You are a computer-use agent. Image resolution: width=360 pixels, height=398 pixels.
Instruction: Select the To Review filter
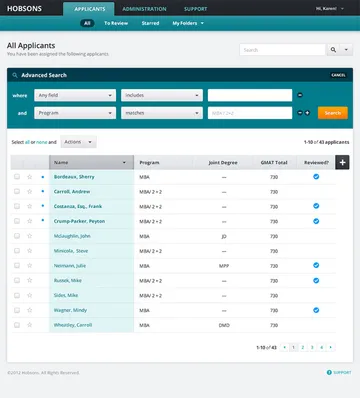tap(116, 23)
